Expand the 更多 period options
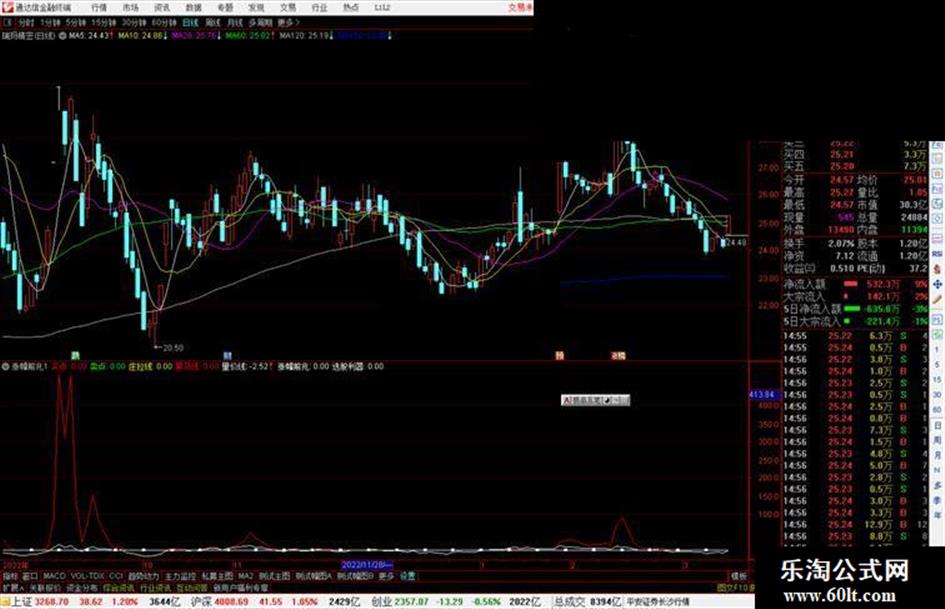This screenshot has width=945, height=609. 288,22
